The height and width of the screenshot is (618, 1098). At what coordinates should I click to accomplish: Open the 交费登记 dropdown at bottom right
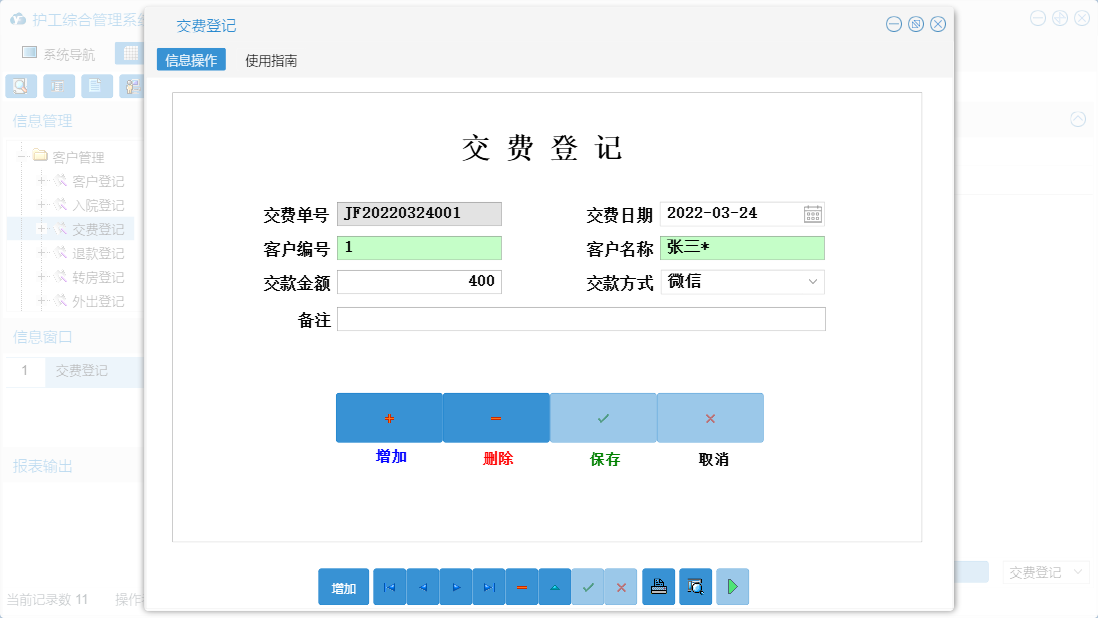point(1046,571)
